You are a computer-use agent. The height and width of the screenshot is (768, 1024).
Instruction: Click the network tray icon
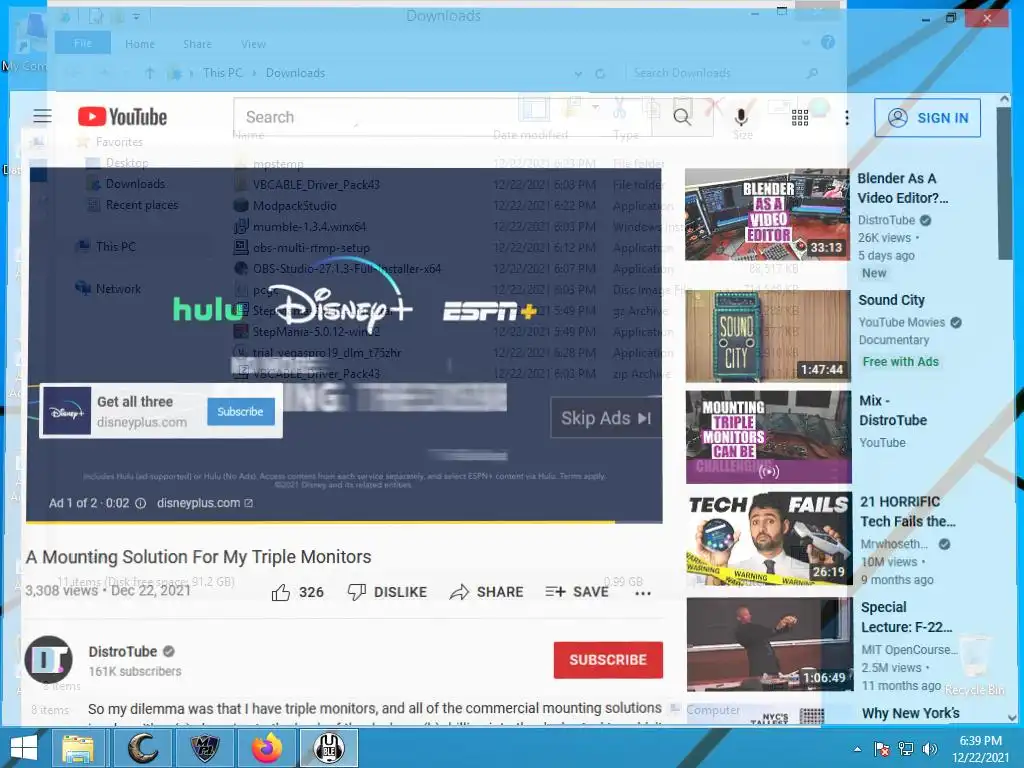(906, 749)
